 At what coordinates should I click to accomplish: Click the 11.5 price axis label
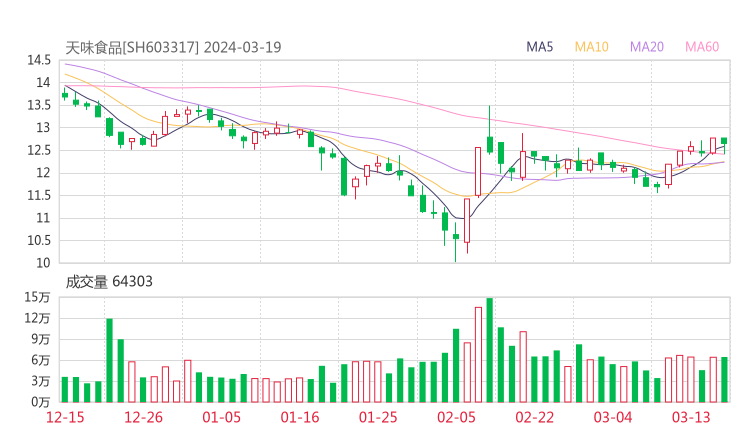tap(39, 195)
